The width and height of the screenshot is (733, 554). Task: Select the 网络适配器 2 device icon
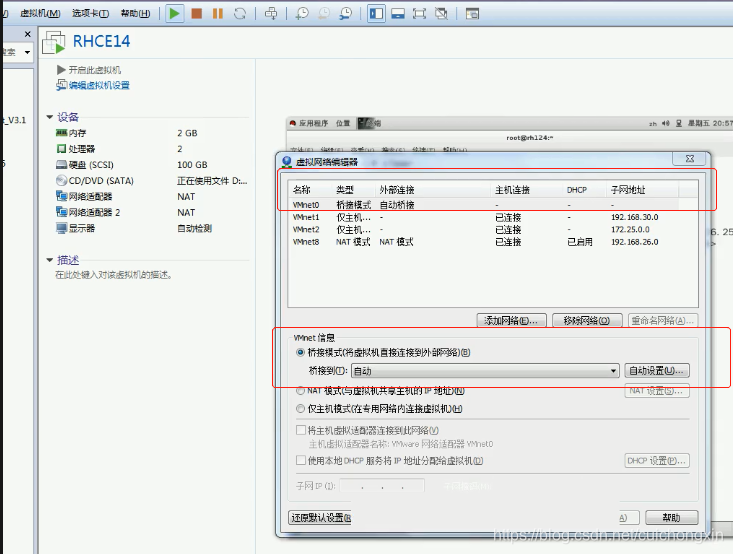click(x=61, y=212)
